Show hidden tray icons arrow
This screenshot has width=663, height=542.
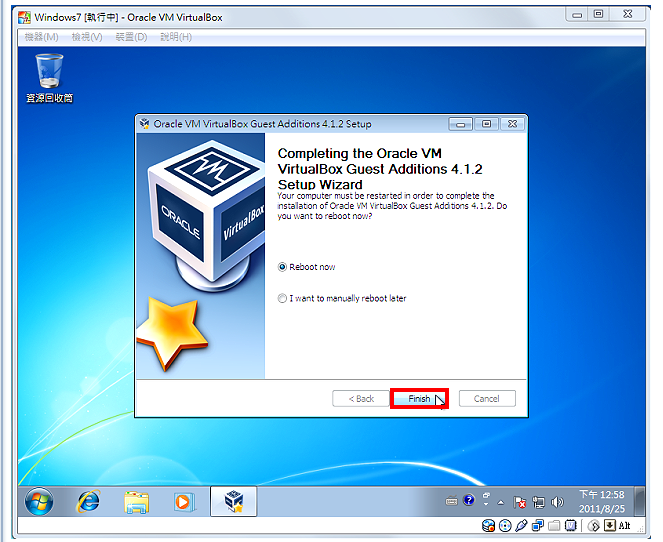[501, 503]
